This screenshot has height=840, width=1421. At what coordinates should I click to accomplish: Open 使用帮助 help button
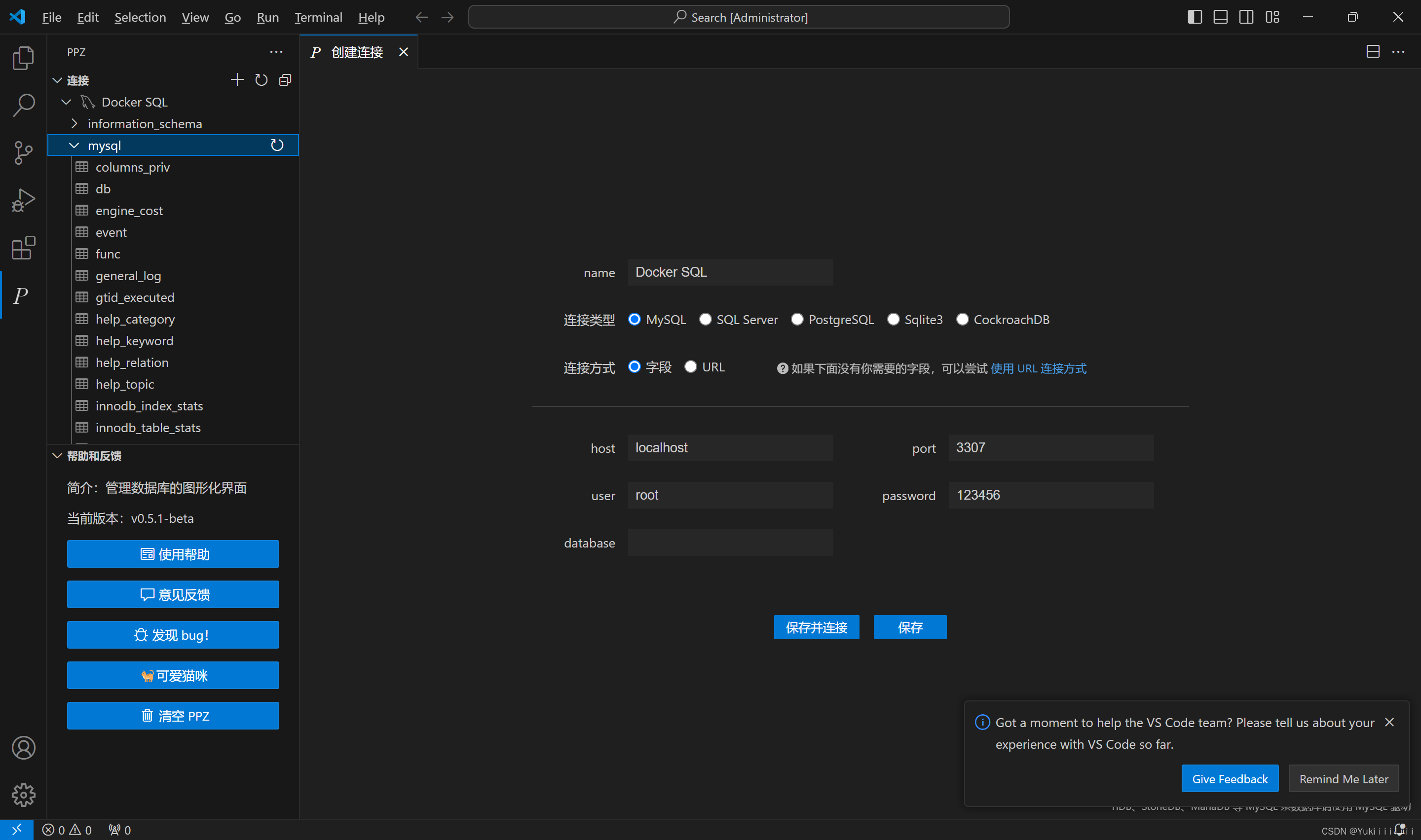click(173, 554)
